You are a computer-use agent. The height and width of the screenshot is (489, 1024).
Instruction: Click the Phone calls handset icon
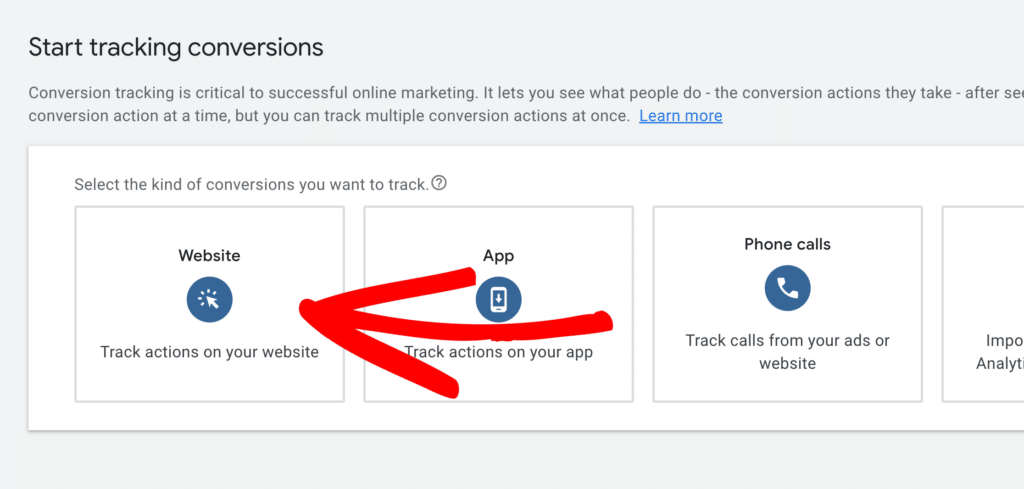click(x=787, y=289)
